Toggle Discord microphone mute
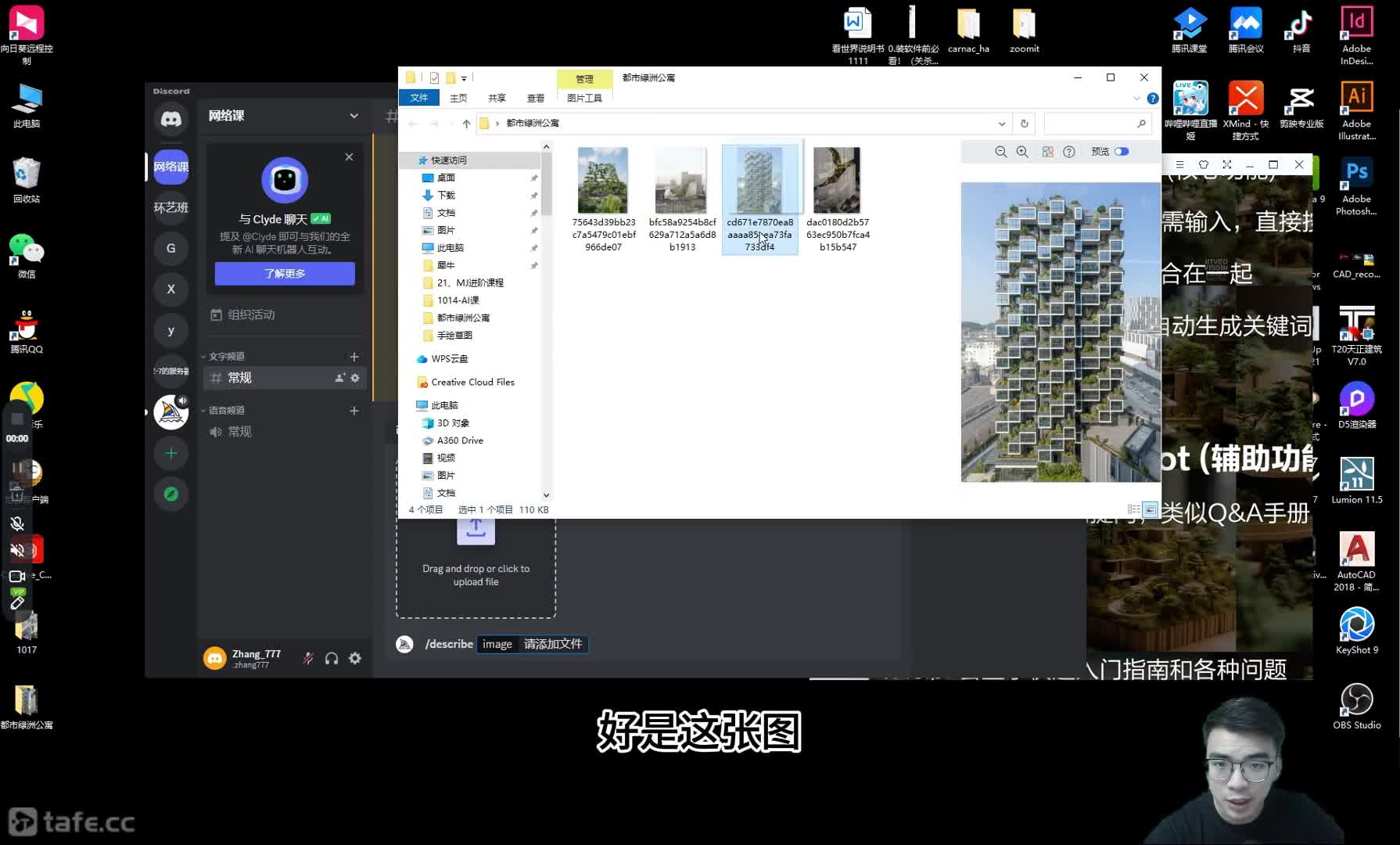1400x845 pixels. pos(308,659)
